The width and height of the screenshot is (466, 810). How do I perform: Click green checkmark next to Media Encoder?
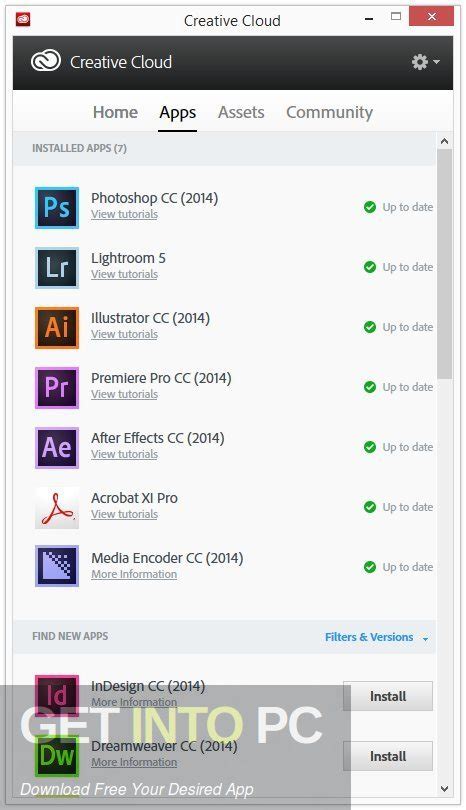coord(370,567)
